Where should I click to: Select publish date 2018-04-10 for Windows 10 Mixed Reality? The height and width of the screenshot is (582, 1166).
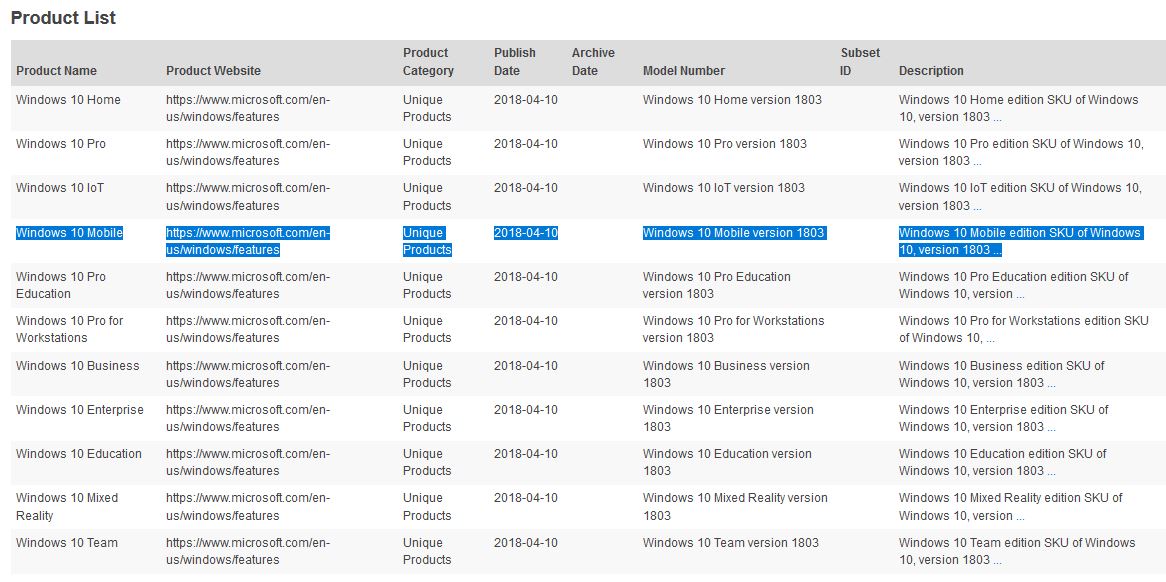[x=526, y=498]
